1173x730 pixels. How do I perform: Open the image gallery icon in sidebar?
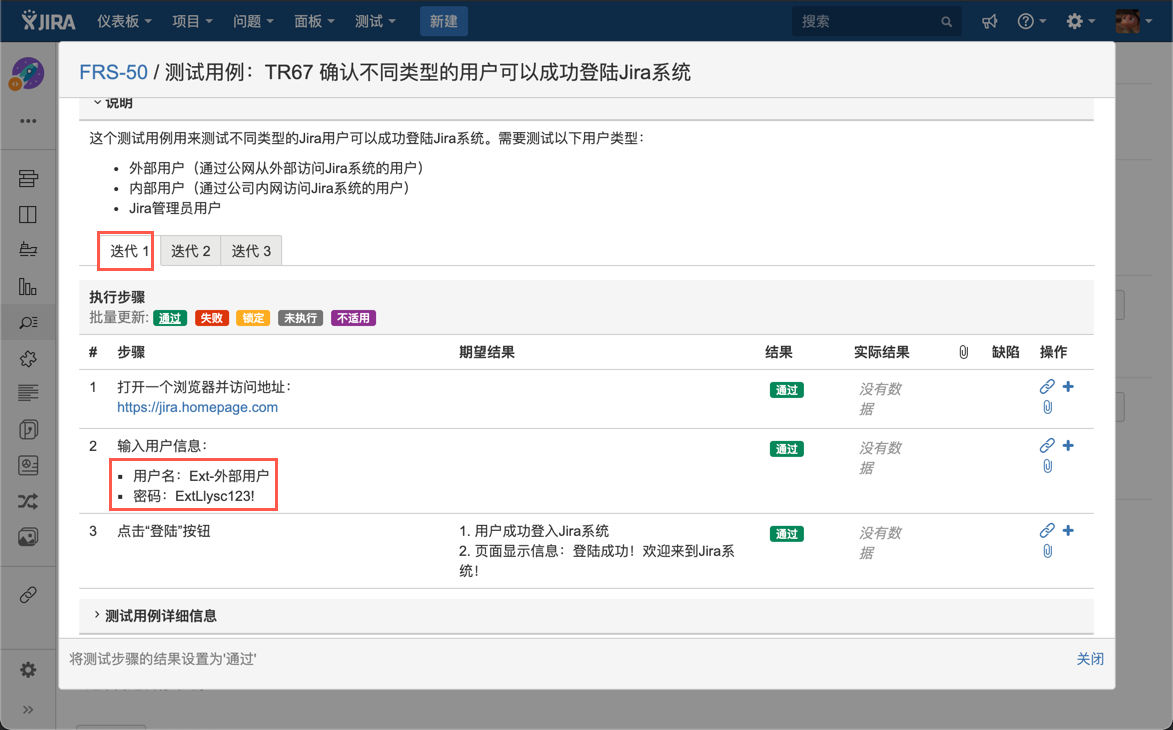point(28,537)
